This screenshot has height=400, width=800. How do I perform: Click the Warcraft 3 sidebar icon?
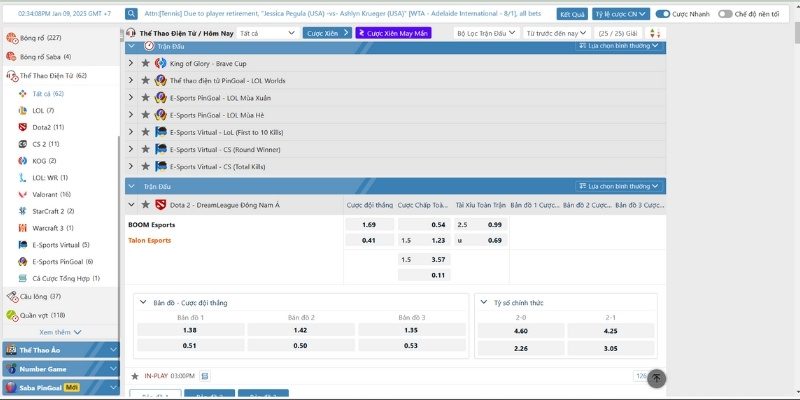point(22,228)
